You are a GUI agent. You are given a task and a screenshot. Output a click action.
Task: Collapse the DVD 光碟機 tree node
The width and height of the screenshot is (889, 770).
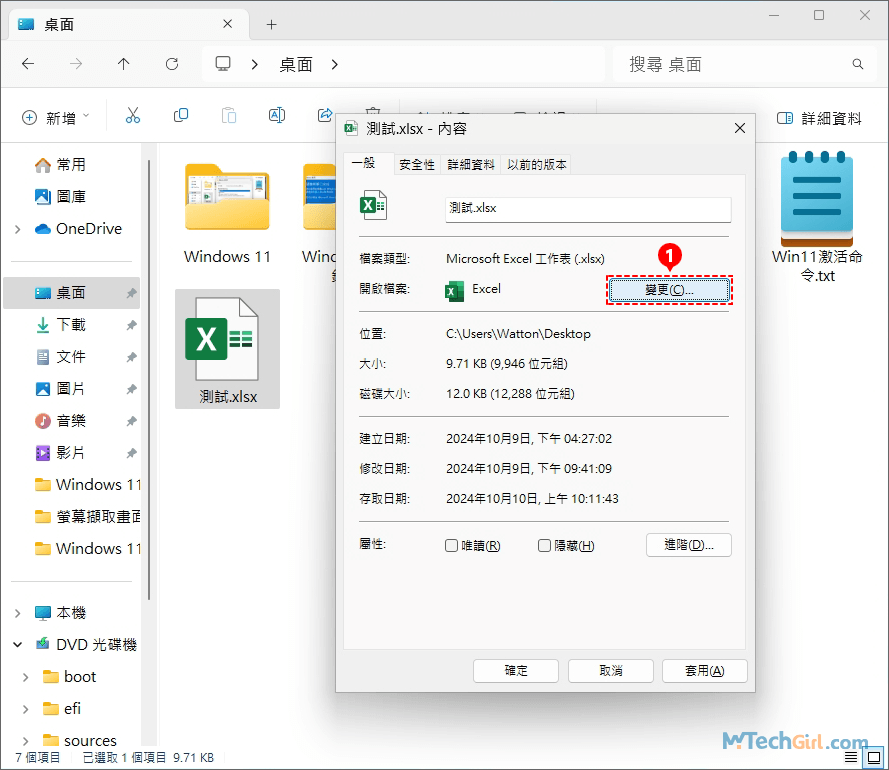coord(17,645)
